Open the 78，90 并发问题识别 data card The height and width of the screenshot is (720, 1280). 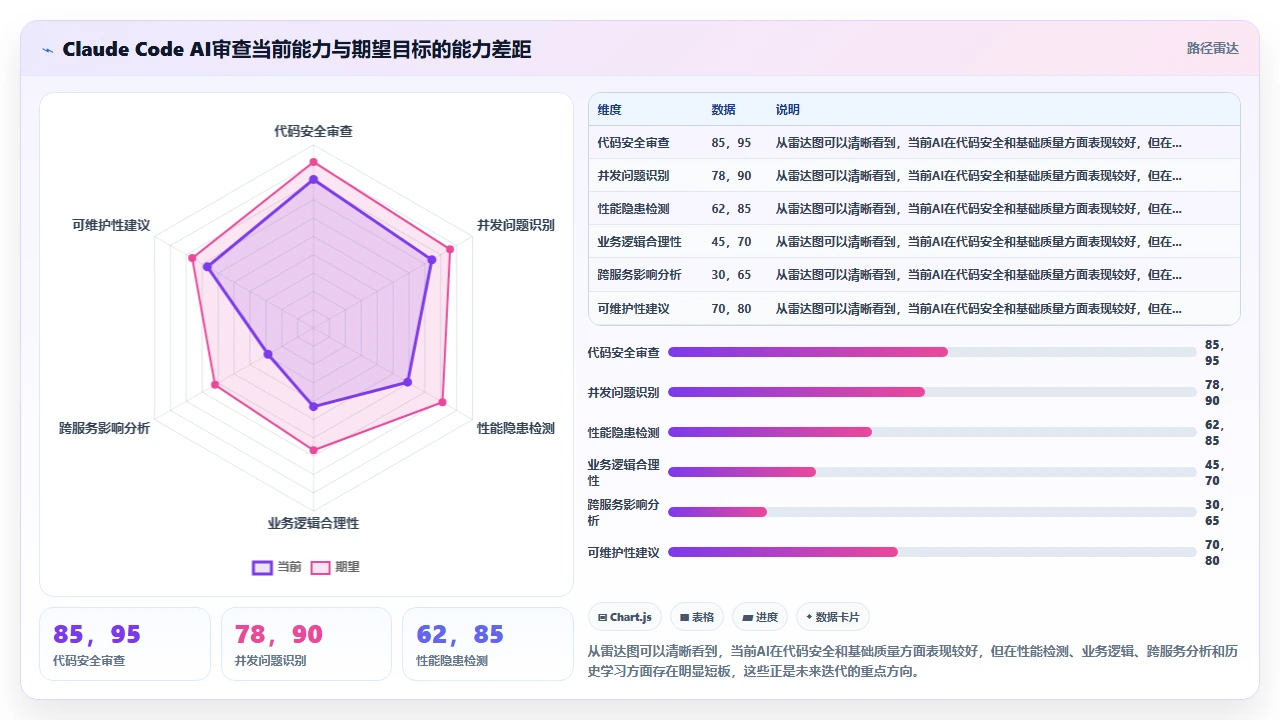306,644
